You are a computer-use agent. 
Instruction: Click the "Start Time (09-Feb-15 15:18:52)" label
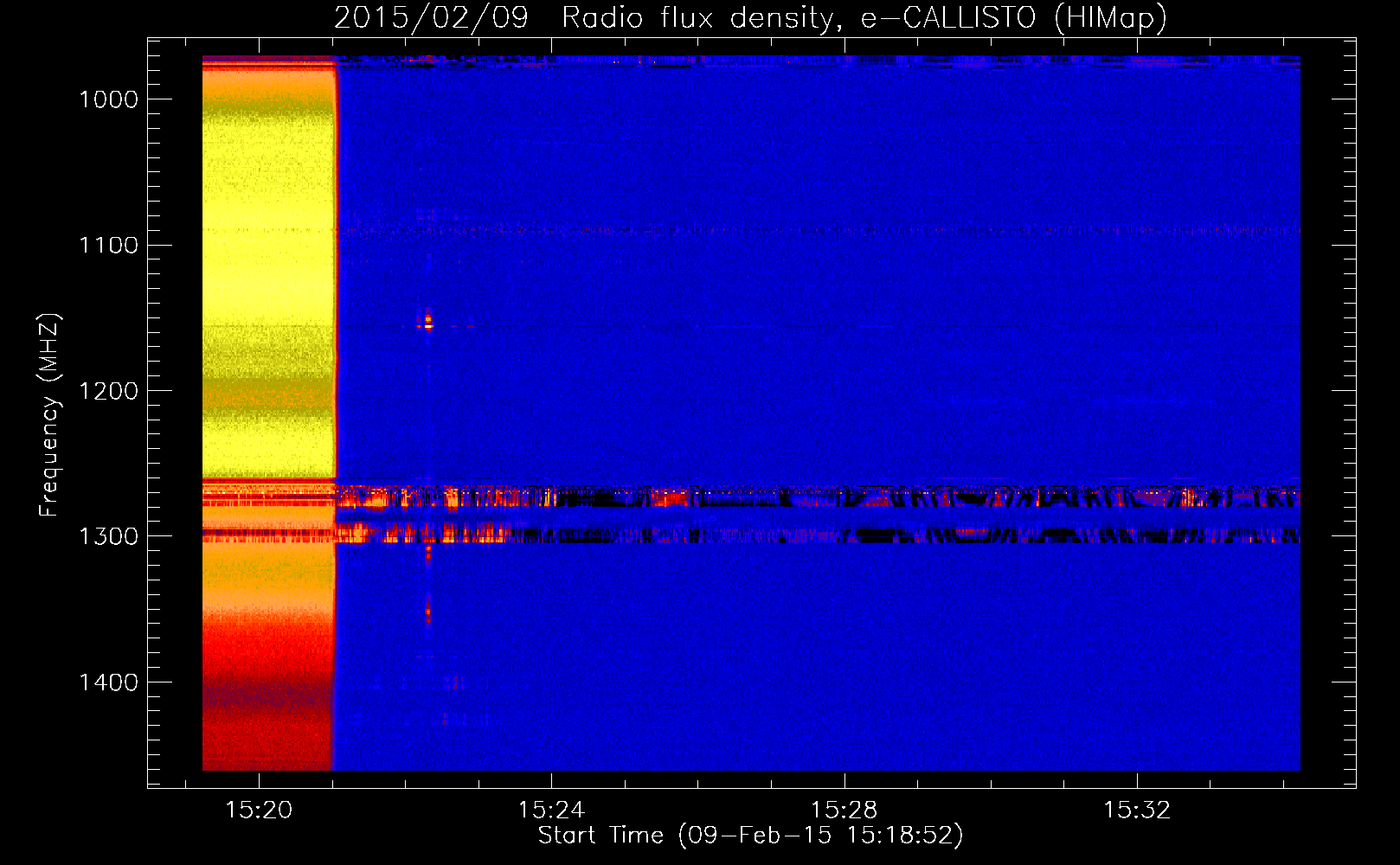pos(750,836)
